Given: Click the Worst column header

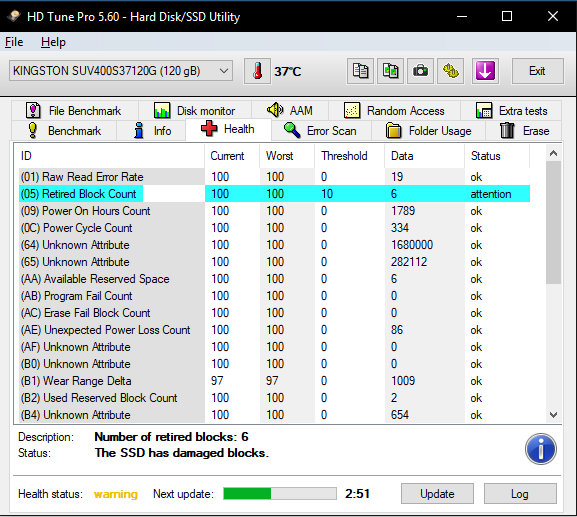Looking at the screenshot, I should tap(287, 156).
